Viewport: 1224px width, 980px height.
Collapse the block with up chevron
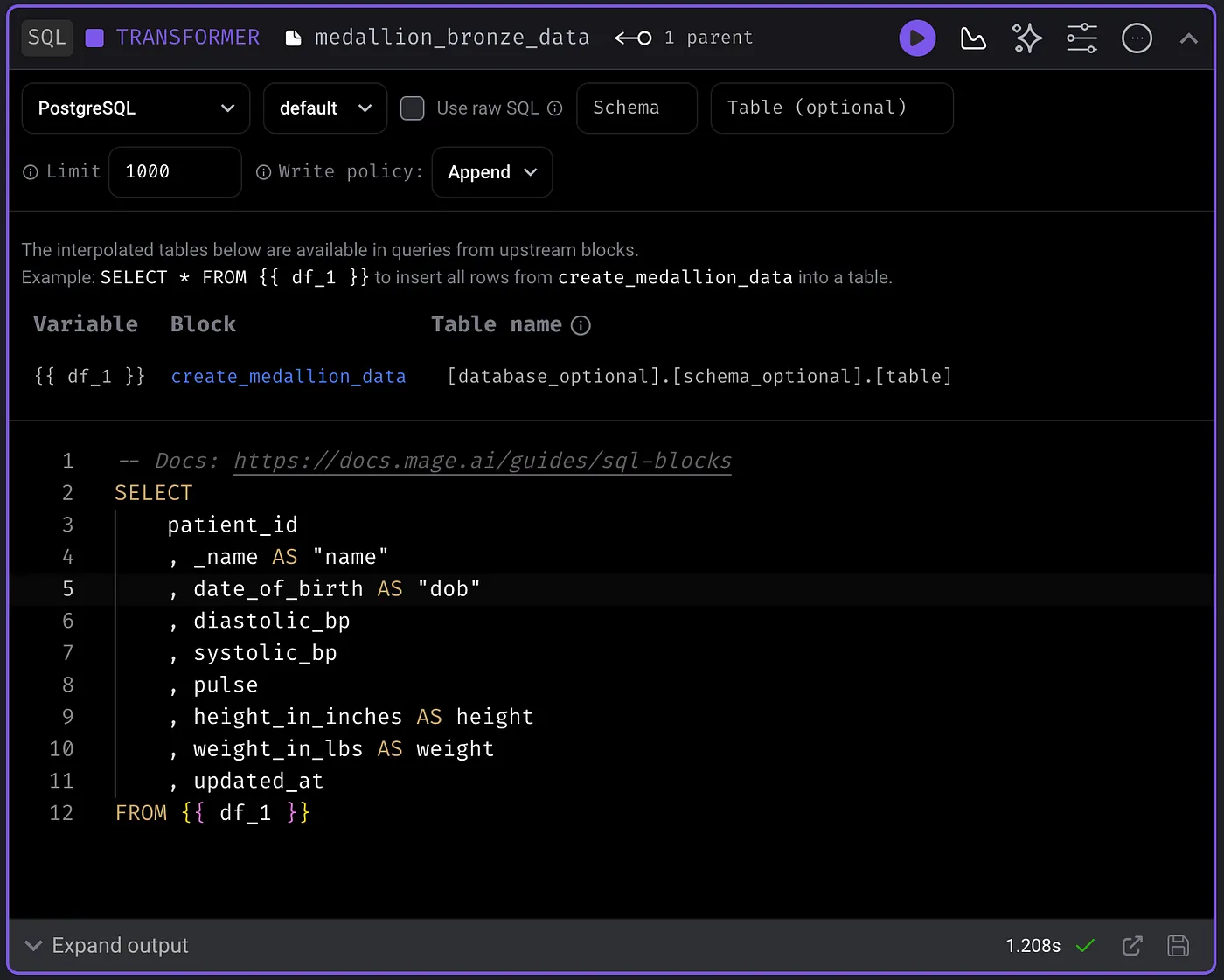(1188, 38)
